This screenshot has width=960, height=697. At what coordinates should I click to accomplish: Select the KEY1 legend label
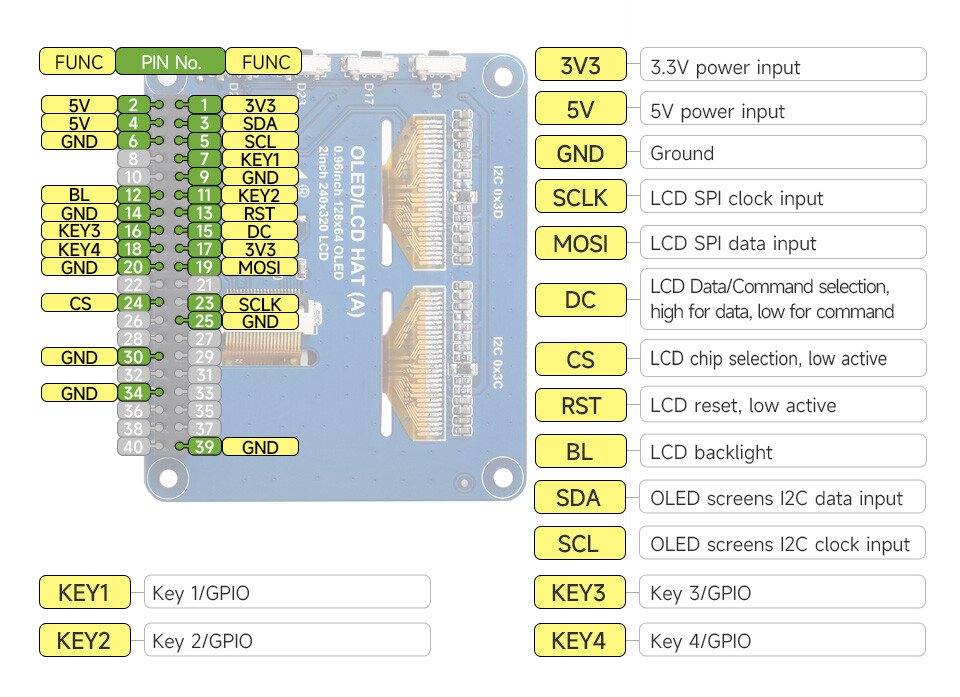click(84, 592)
